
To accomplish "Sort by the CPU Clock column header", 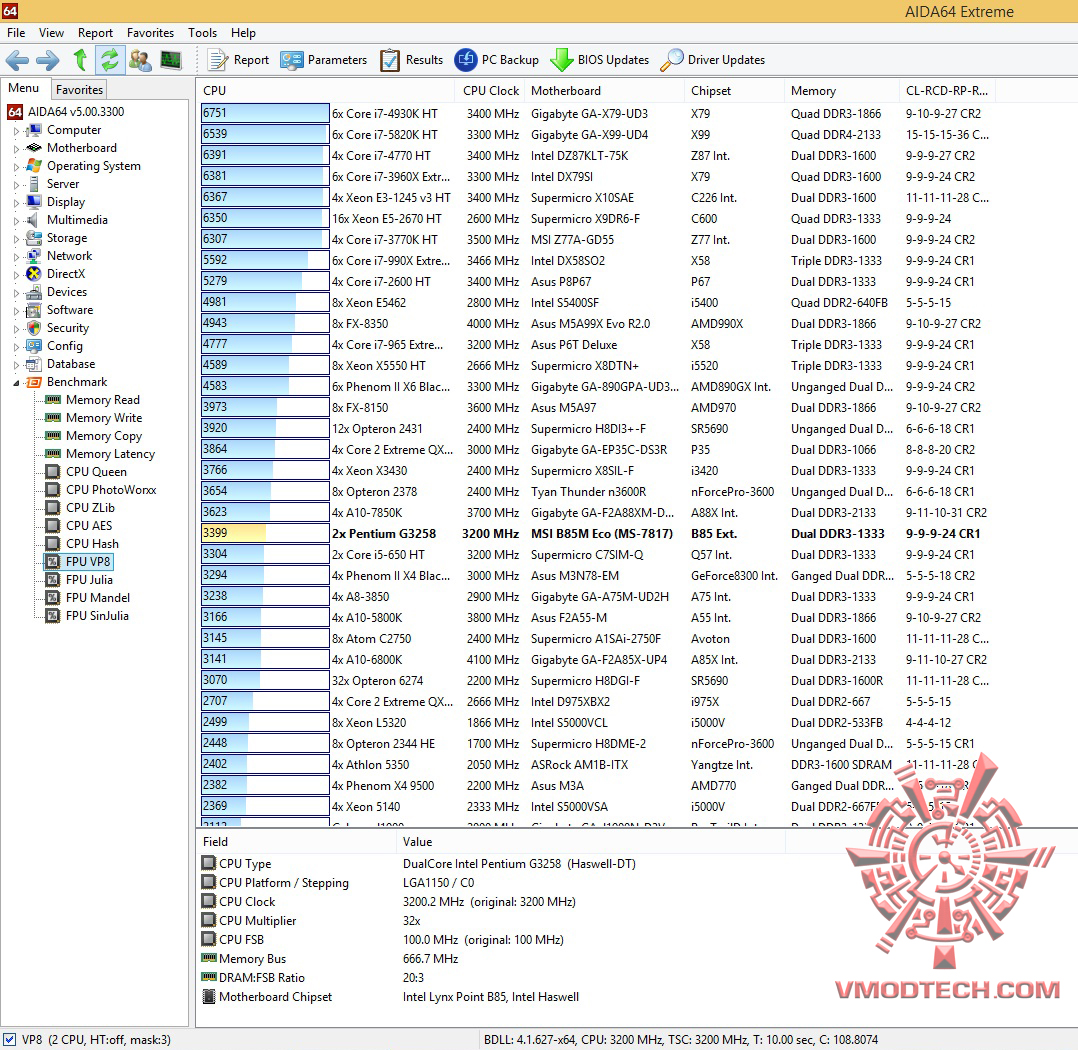I will click(490, 91).
